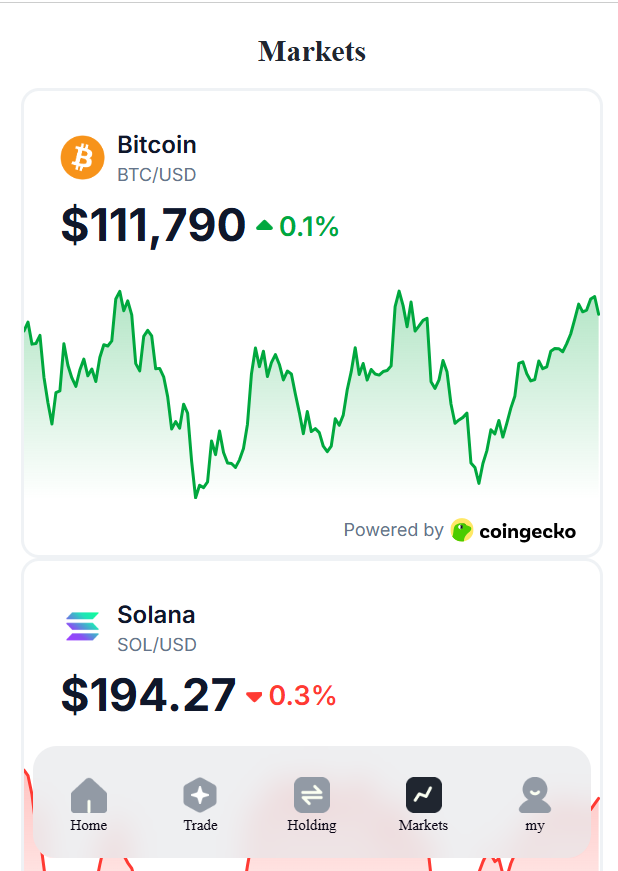
Task: Click the Markets page heading
Action: tap(311, 51)
